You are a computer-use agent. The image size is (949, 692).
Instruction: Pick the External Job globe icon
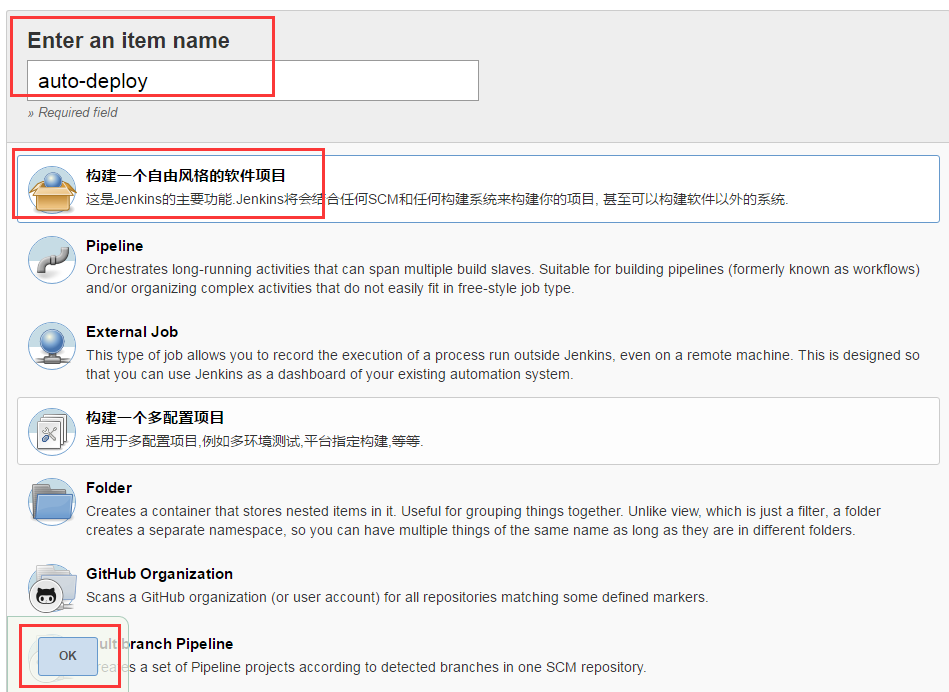point(52,346)
